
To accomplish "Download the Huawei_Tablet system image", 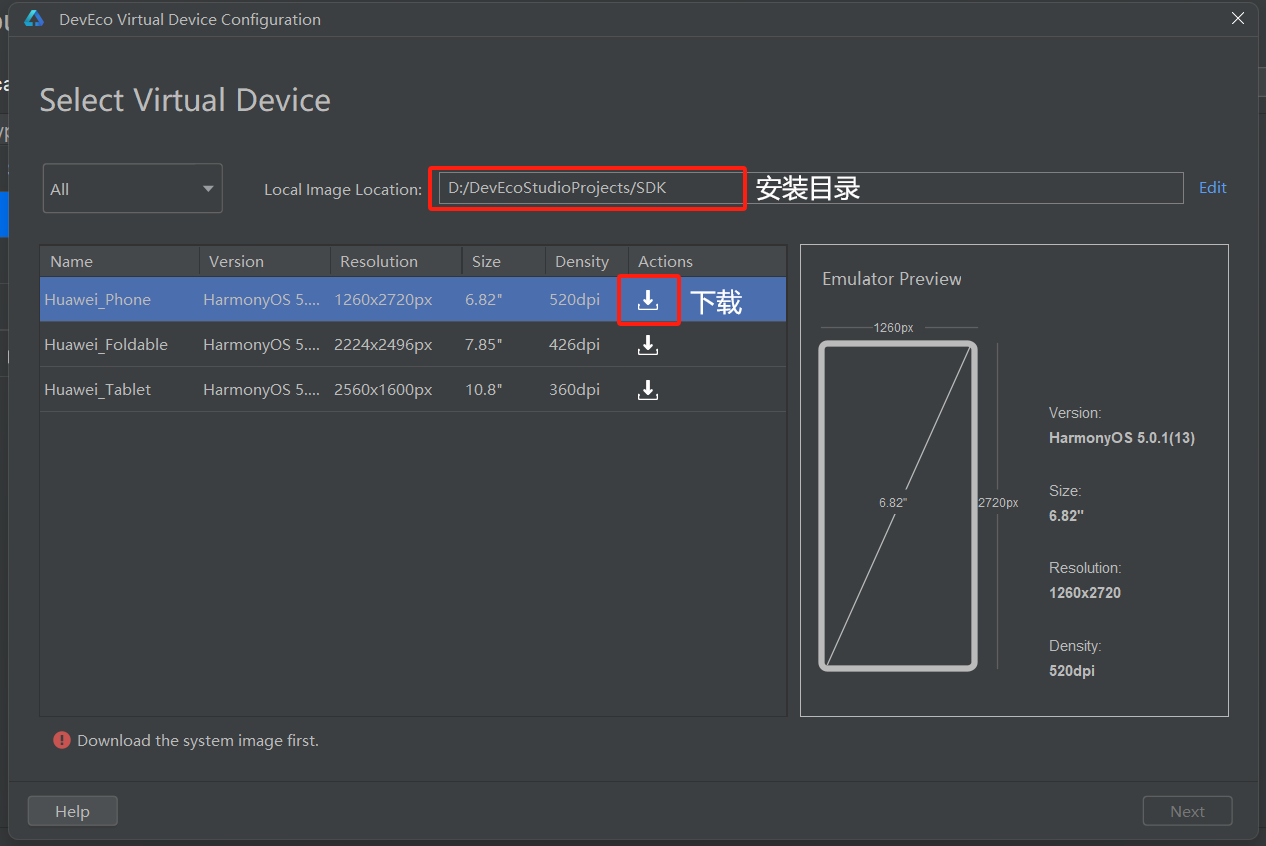I will 648,389.
